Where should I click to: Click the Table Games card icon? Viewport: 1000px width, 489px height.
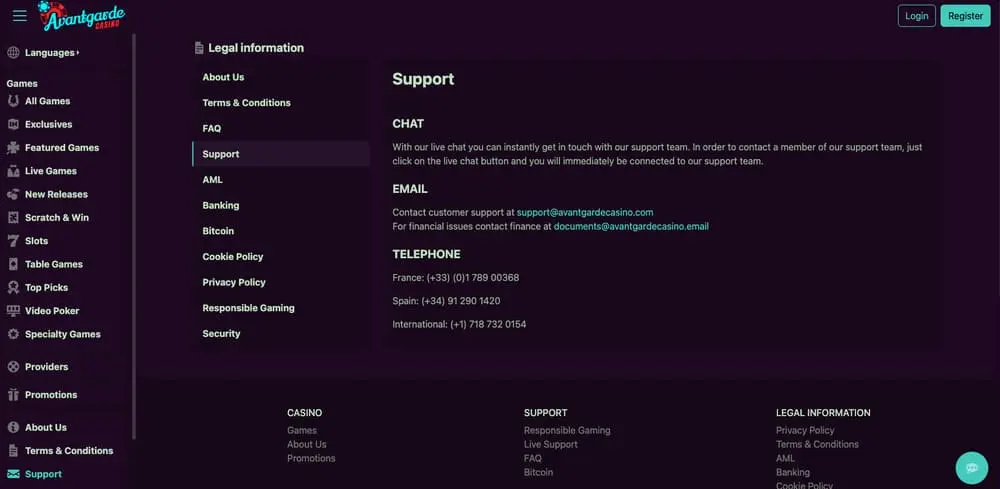click(13, 264)
